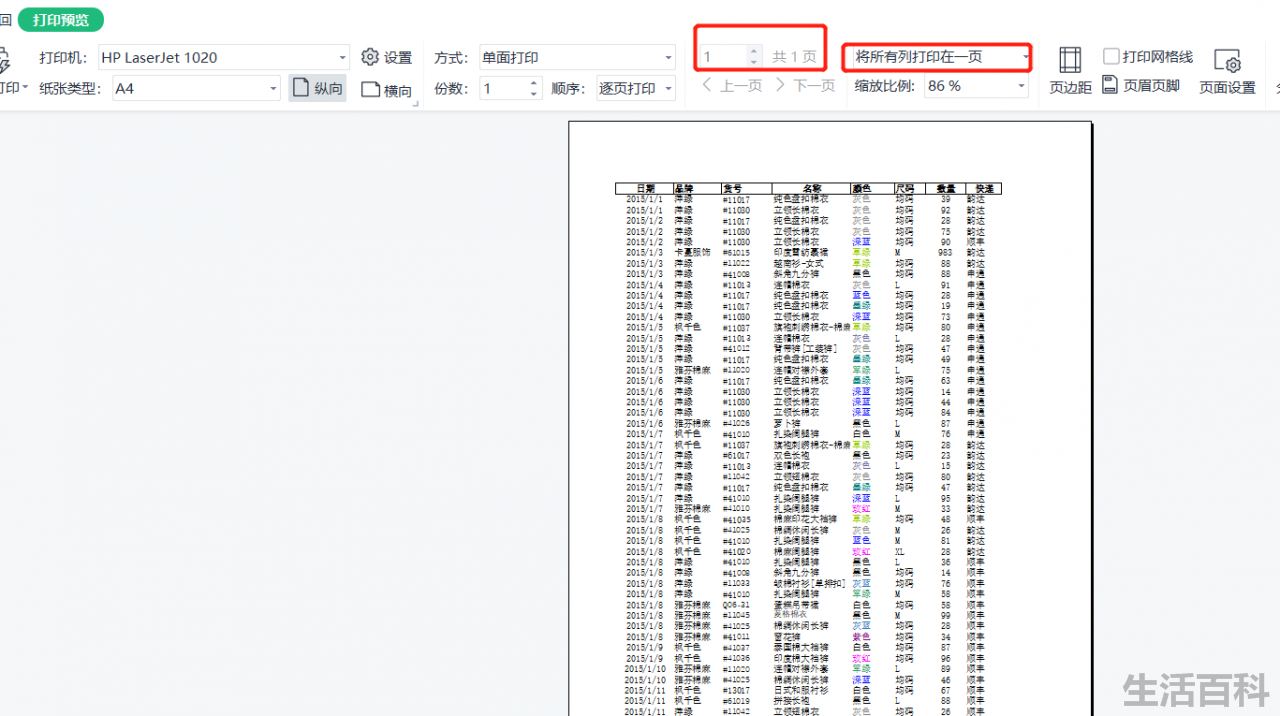Viewport: 1280px width, 716px height.
Task: Open the 打印机 HP LaserJet 1020 dropdown
Action: (222, 57)
